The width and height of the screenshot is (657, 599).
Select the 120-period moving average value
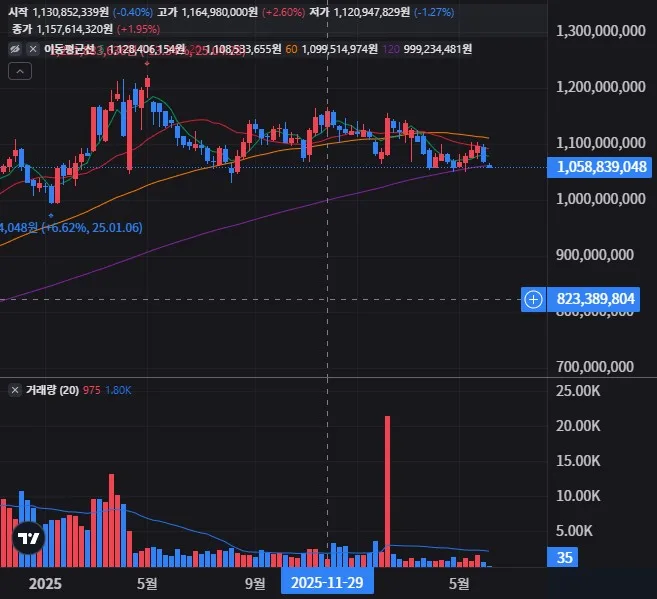tap(437, 49)
